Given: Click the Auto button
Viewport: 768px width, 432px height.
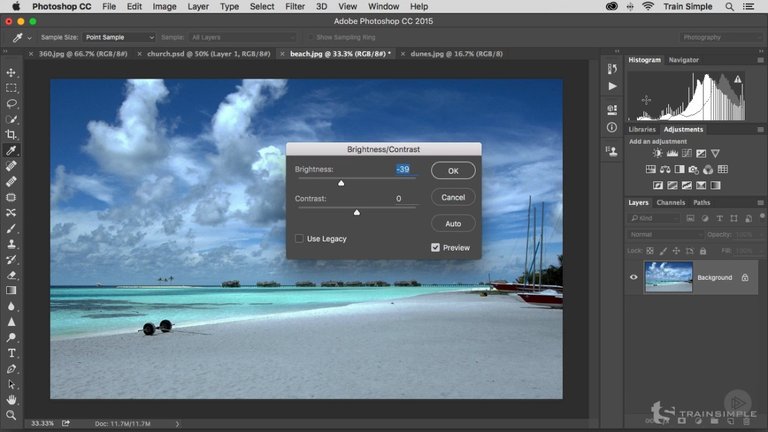Looking at the screenshot, I should (x=453, y=223).
